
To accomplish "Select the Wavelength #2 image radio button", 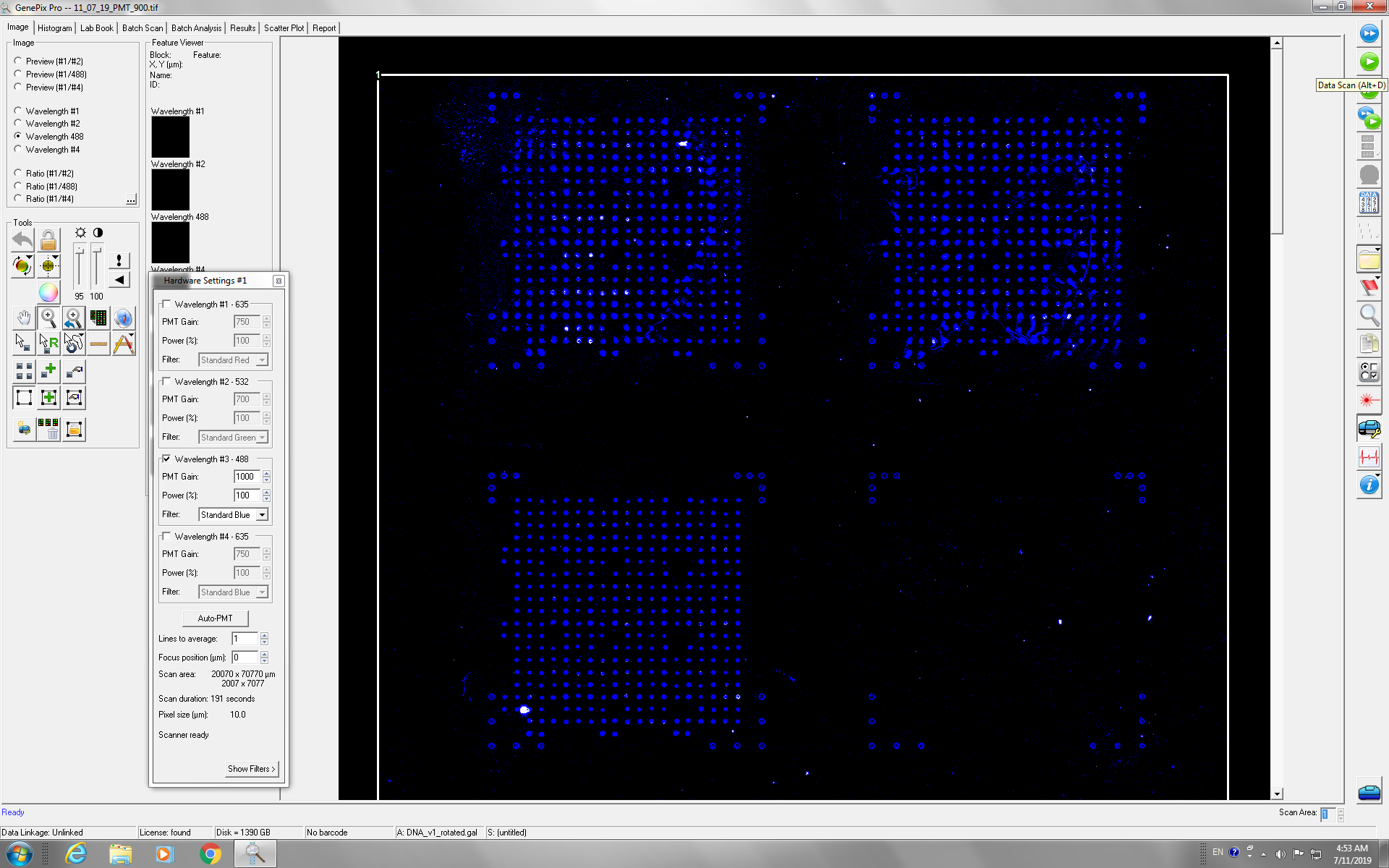I will pos(18,123).
